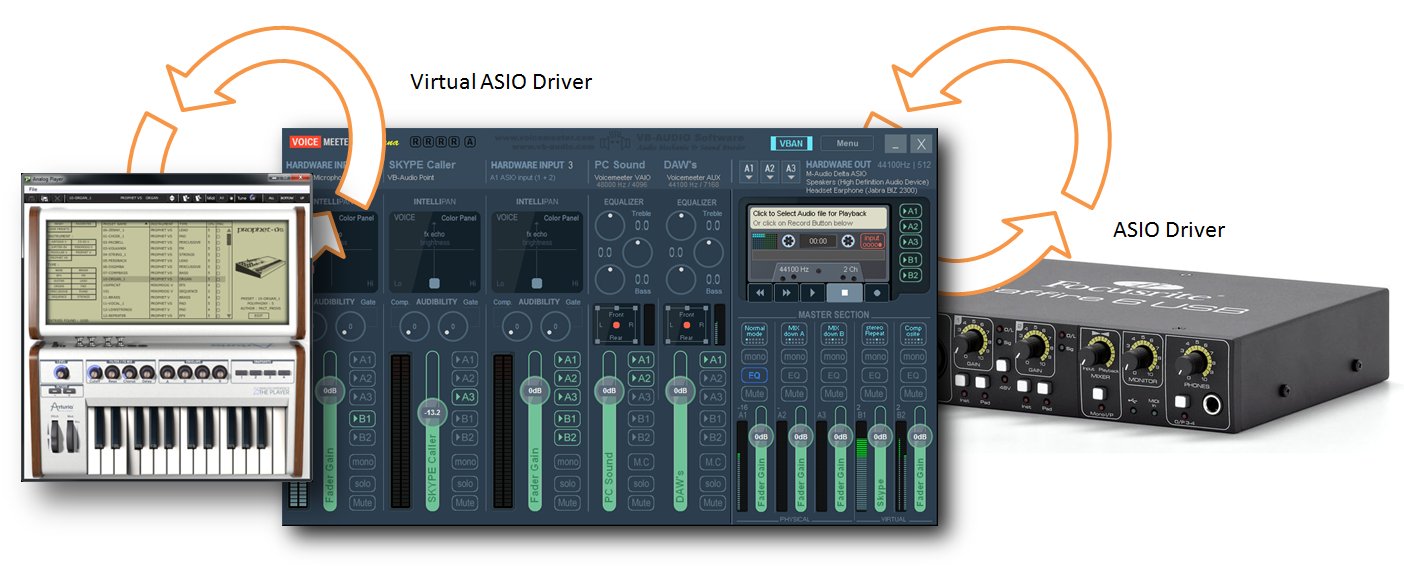Click the cassette rewind button
The height and width of the screenshot is (576, 1404).
click(760, 293)
